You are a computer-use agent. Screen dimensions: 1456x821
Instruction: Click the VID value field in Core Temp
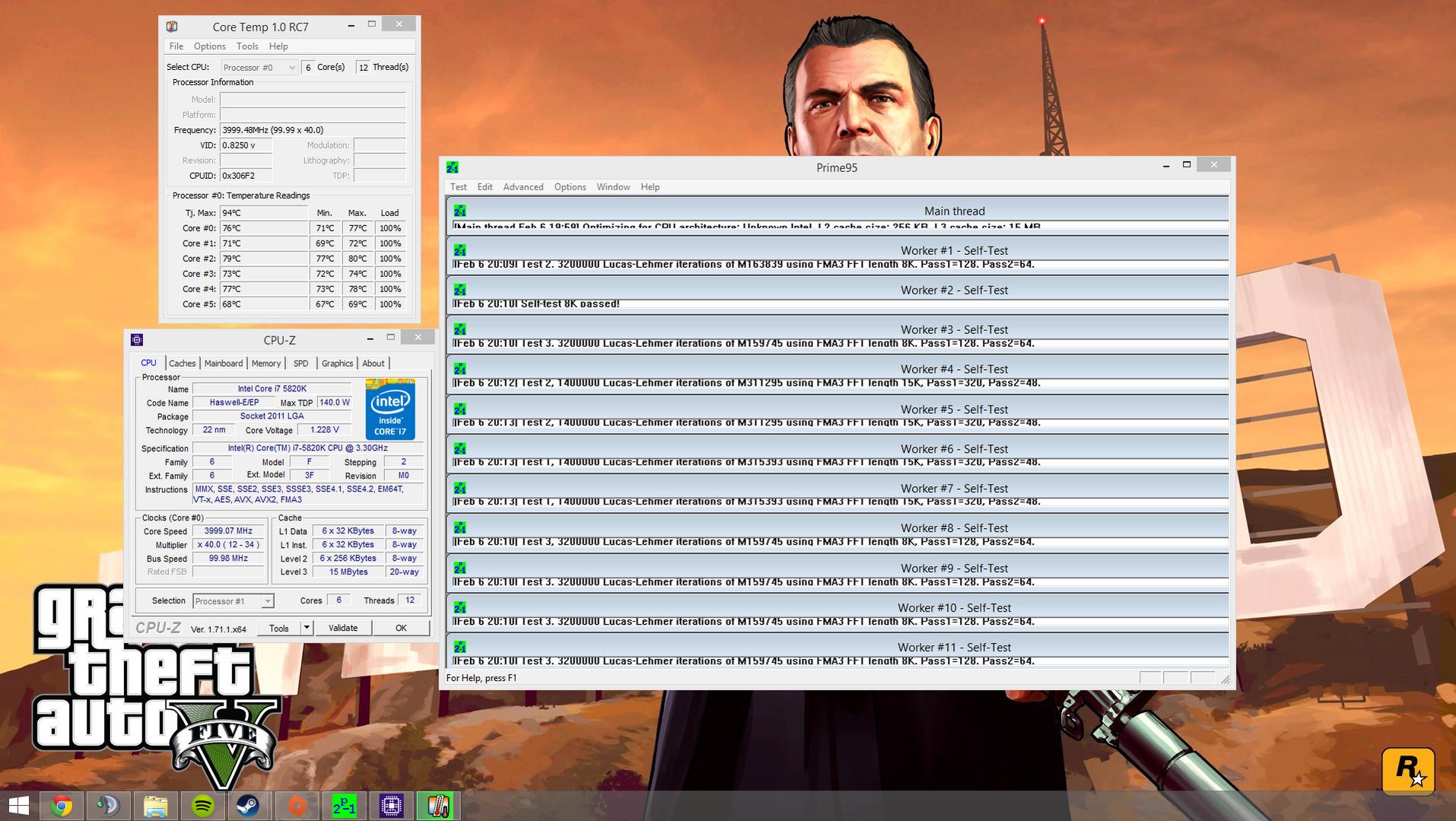tap(246, 145)
